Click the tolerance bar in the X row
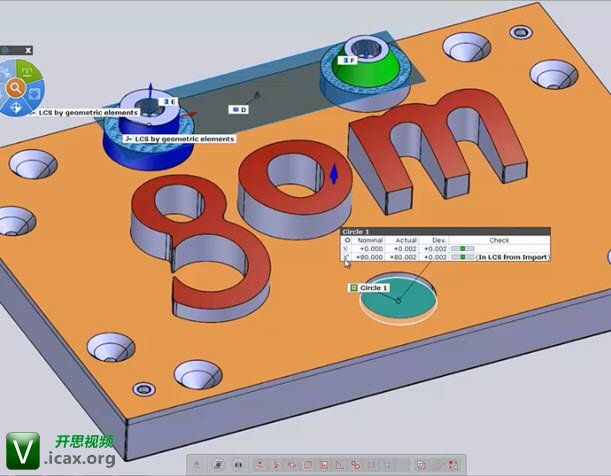Viewport: 611px width, 476px height. [463, 249]
